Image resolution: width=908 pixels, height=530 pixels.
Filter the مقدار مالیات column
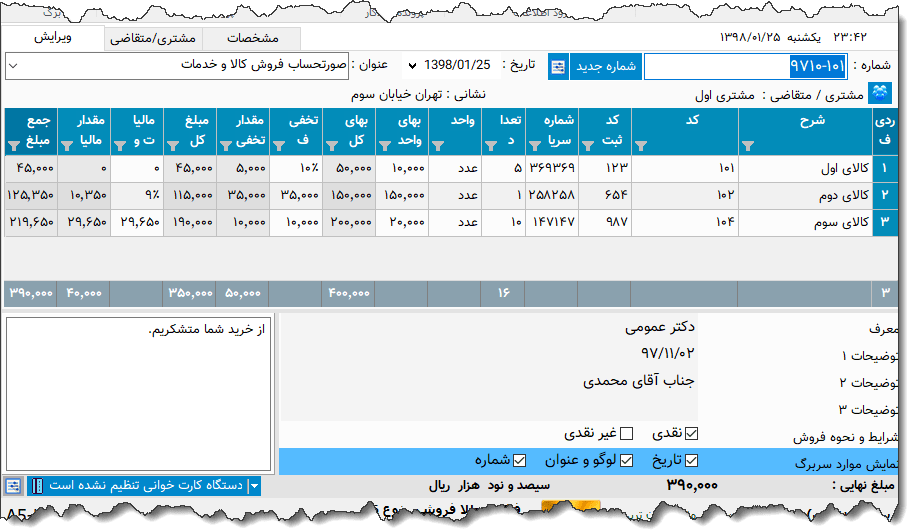coord(67,146)
